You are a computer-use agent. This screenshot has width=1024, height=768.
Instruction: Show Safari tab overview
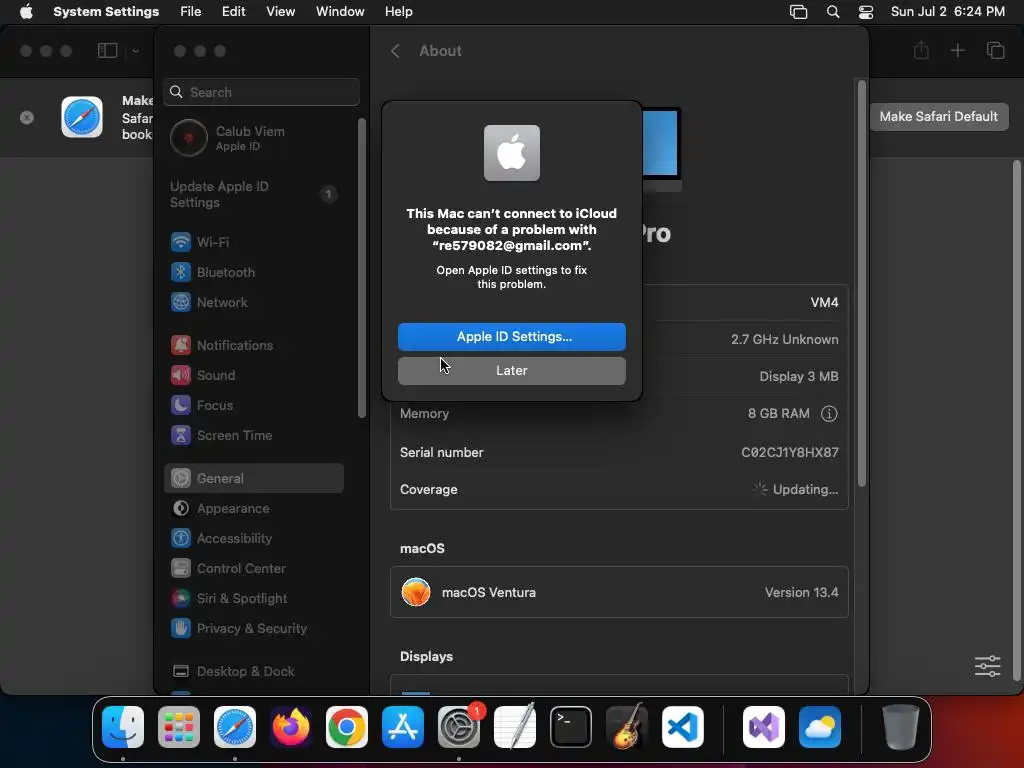pos(995,50)
